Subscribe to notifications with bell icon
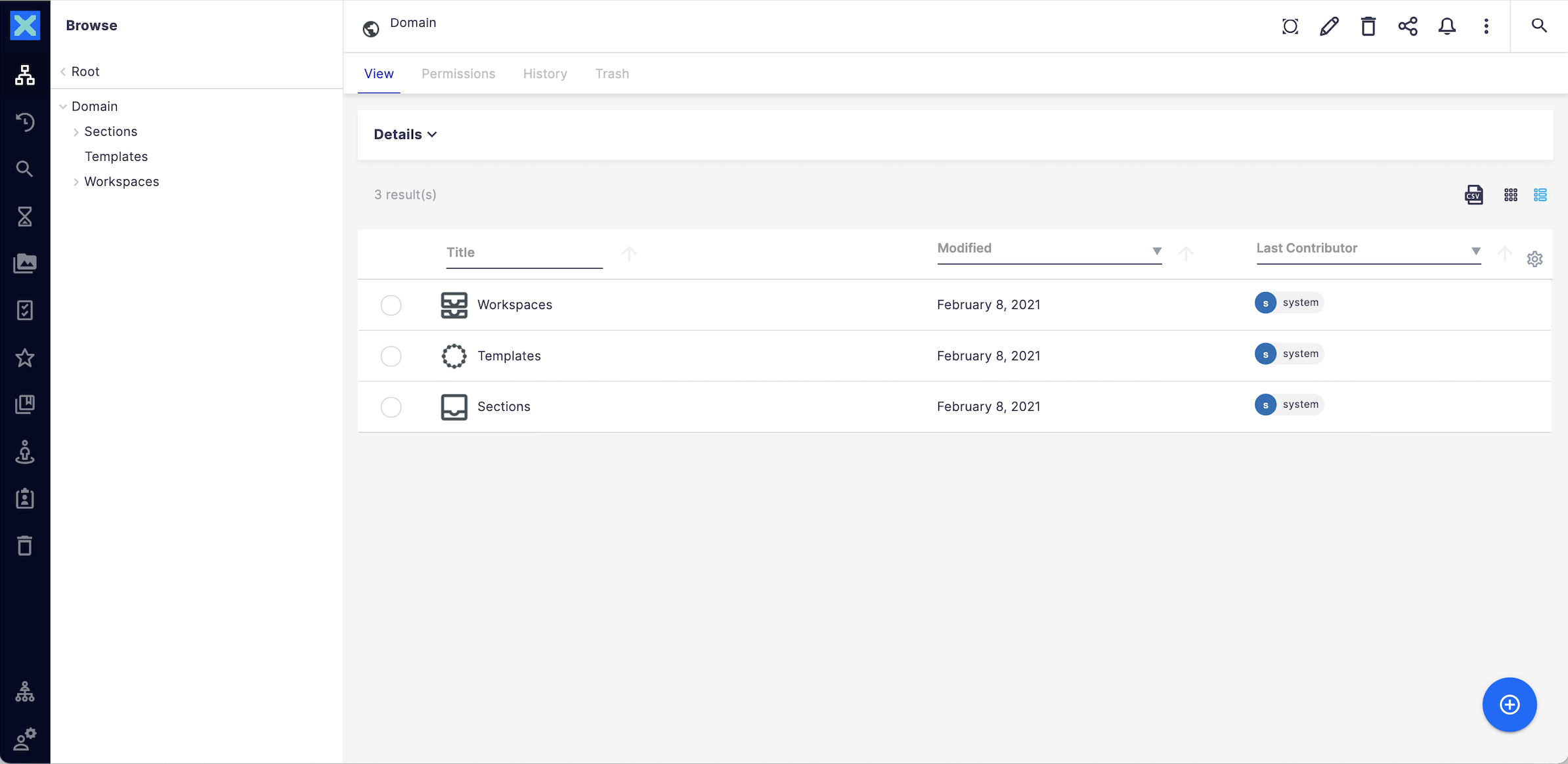 [x=1447, y=26]
